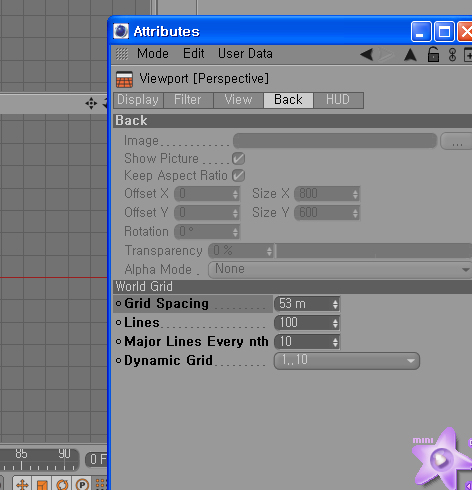
Task: Click the grip handle icon beside Mode
Action: click(x=122, y=54)
